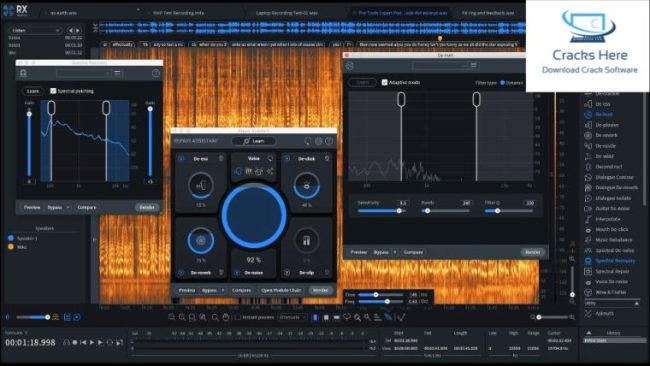This screenshot has height=366, width=650.
Task: Adjust the Filter Q slider in De-hum
Action: pos(509,211)
